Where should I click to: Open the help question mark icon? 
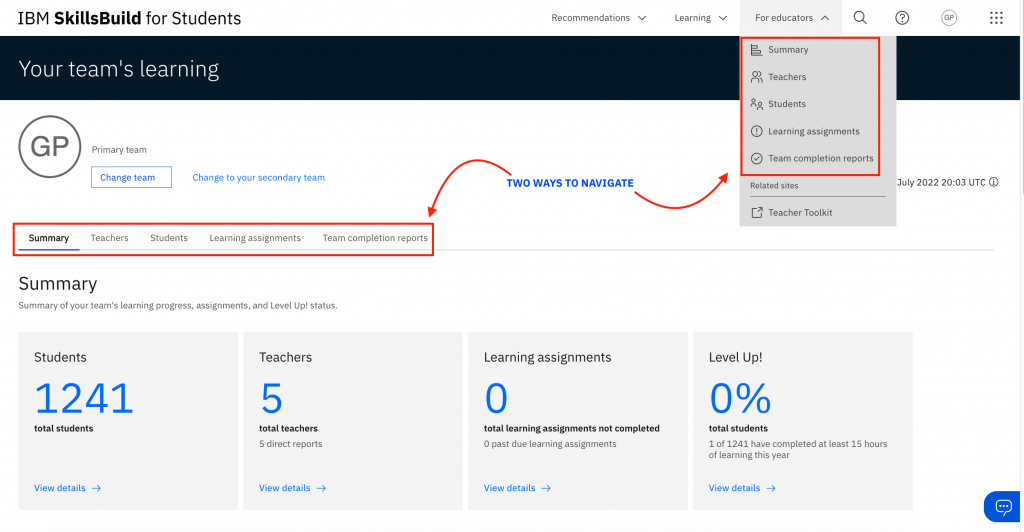click(x=902, y=18)
